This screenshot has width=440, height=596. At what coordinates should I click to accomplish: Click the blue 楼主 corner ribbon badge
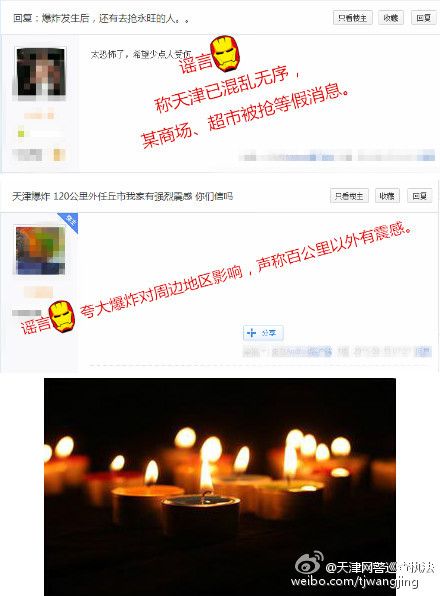(x=68, y=222)
